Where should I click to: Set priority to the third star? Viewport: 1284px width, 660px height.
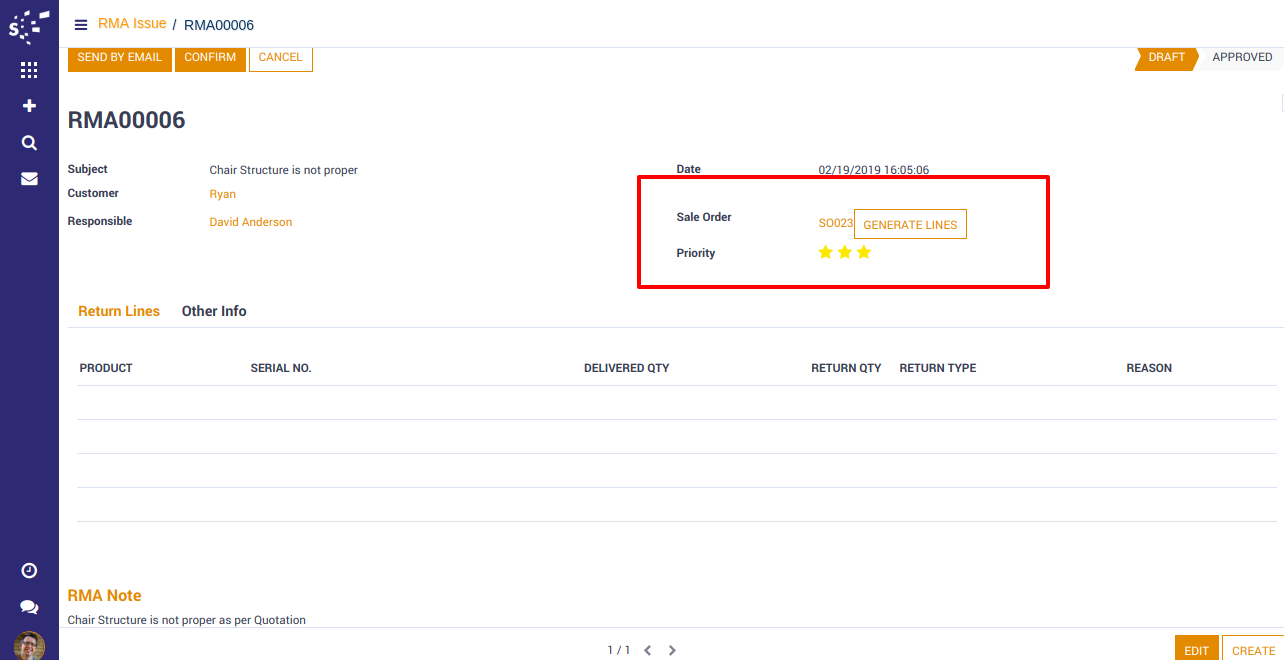pyautogui.click(x=864, y=253)
